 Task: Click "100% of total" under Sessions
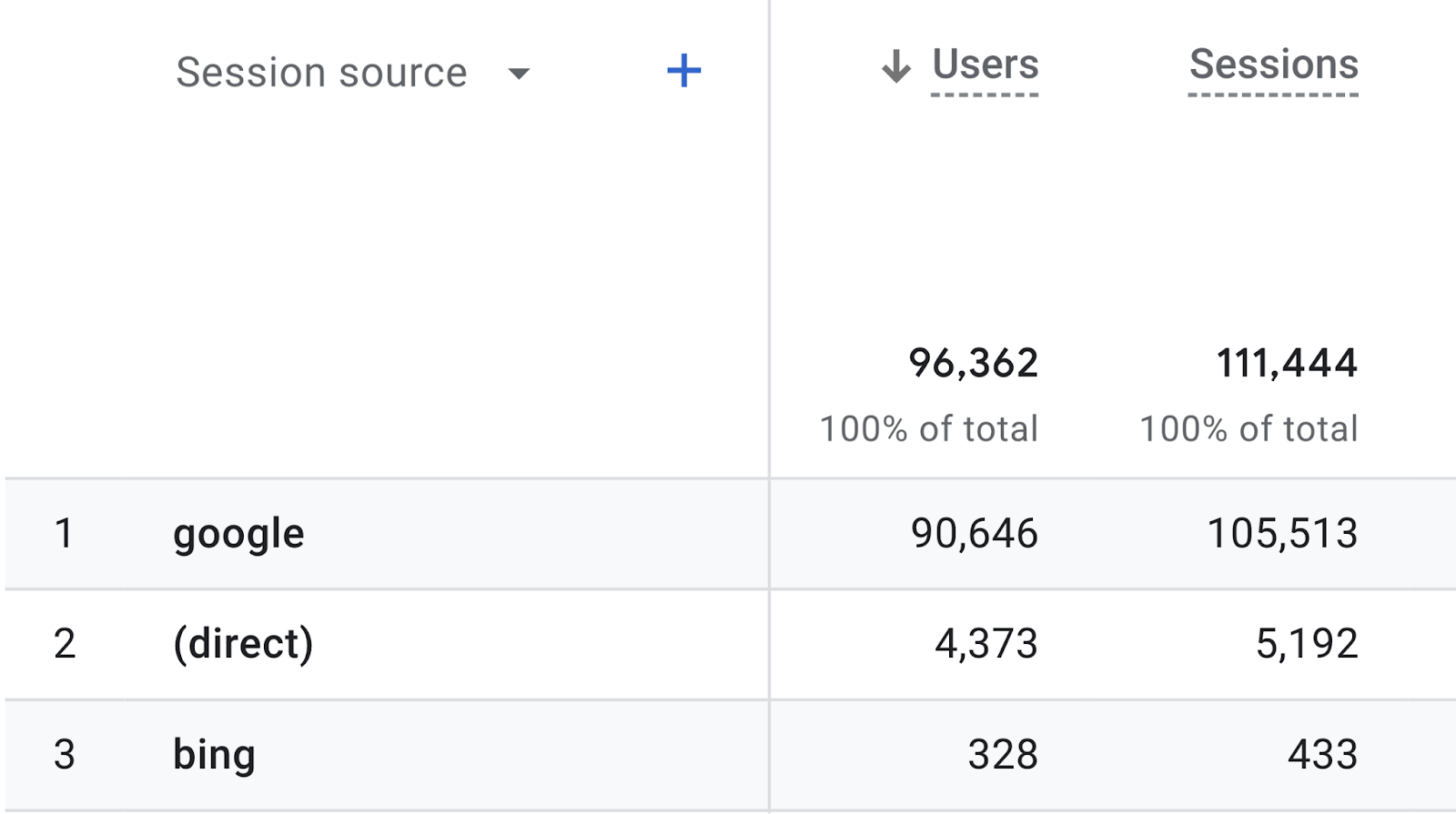1249,428
